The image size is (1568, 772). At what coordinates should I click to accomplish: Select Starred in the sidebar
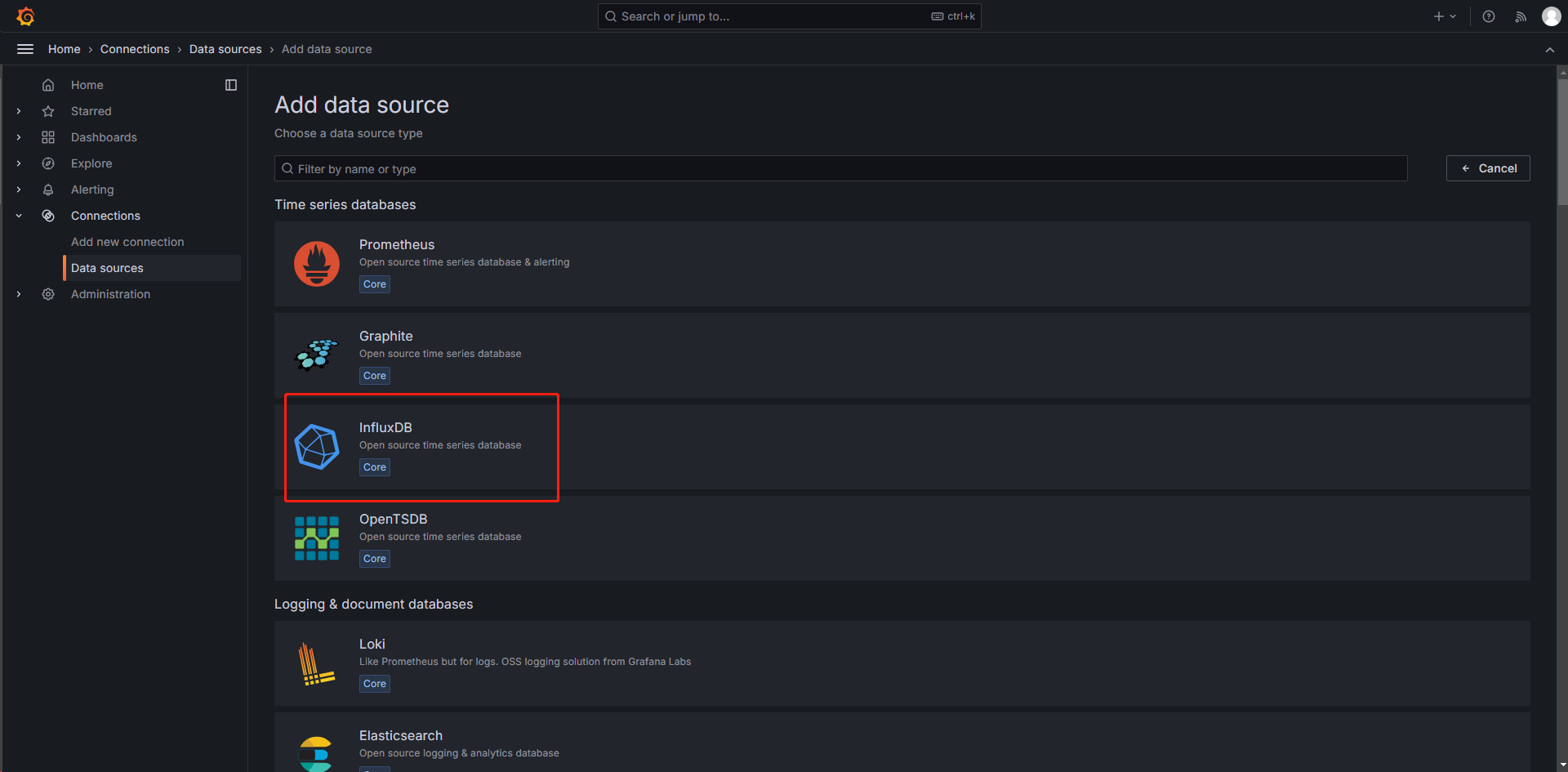(91, 111)
